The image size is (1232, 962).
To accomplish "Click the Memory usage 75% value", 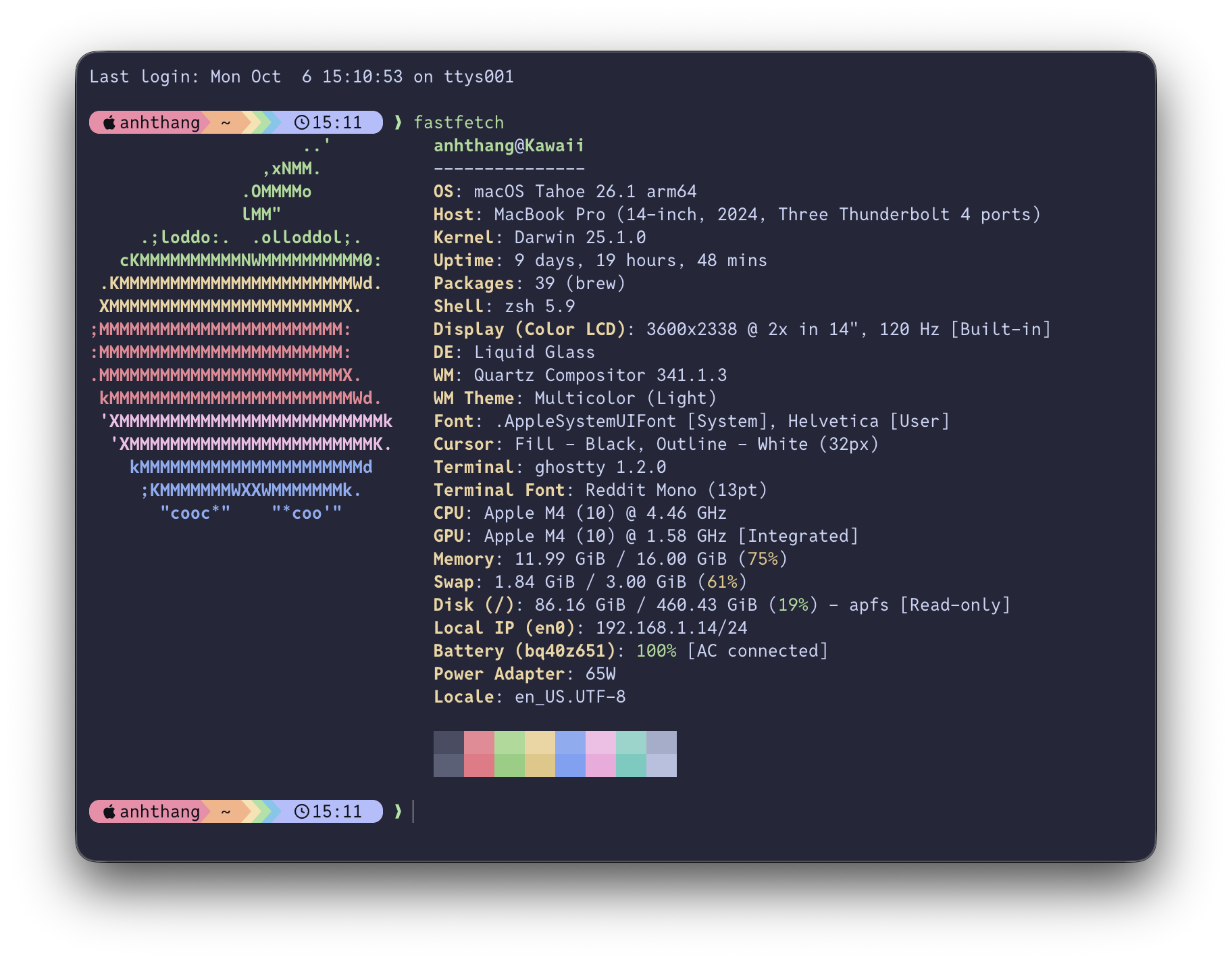I will [763, 559].
